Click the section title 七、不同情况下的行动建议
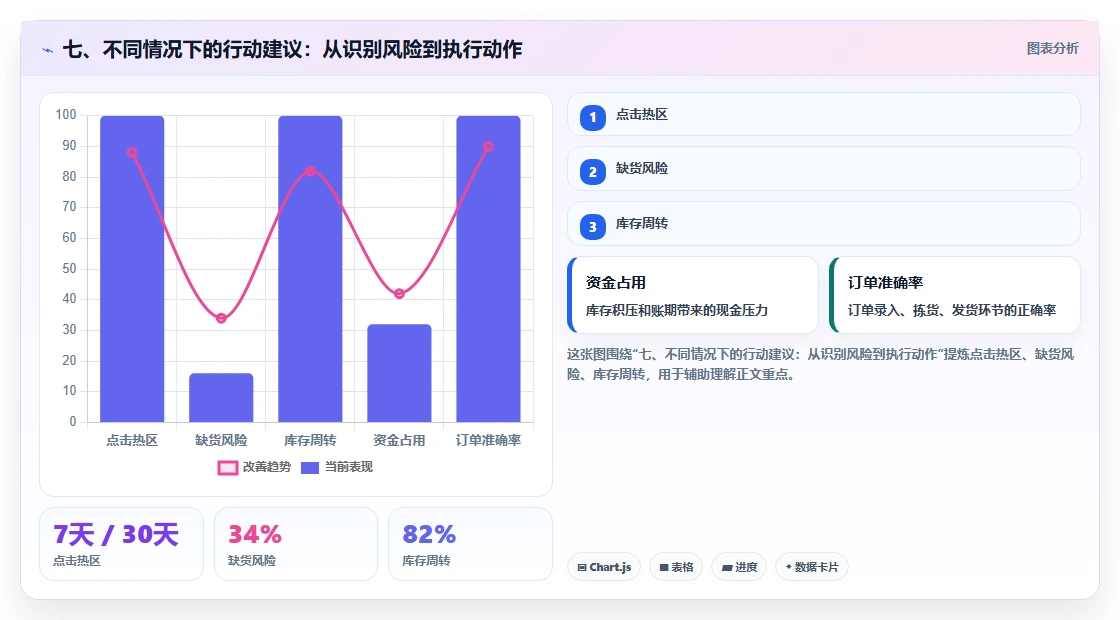The width and height of the screenshot is (1120, 620). (x=293, y=49)
